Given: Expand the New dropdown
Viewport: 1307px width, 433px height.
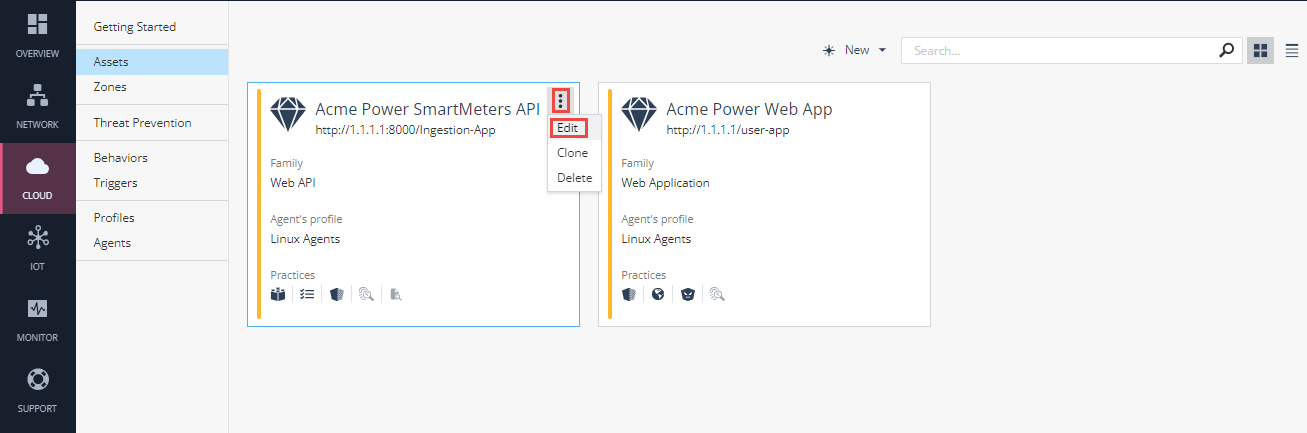Looking at the screenshot, I should point(855,50).
